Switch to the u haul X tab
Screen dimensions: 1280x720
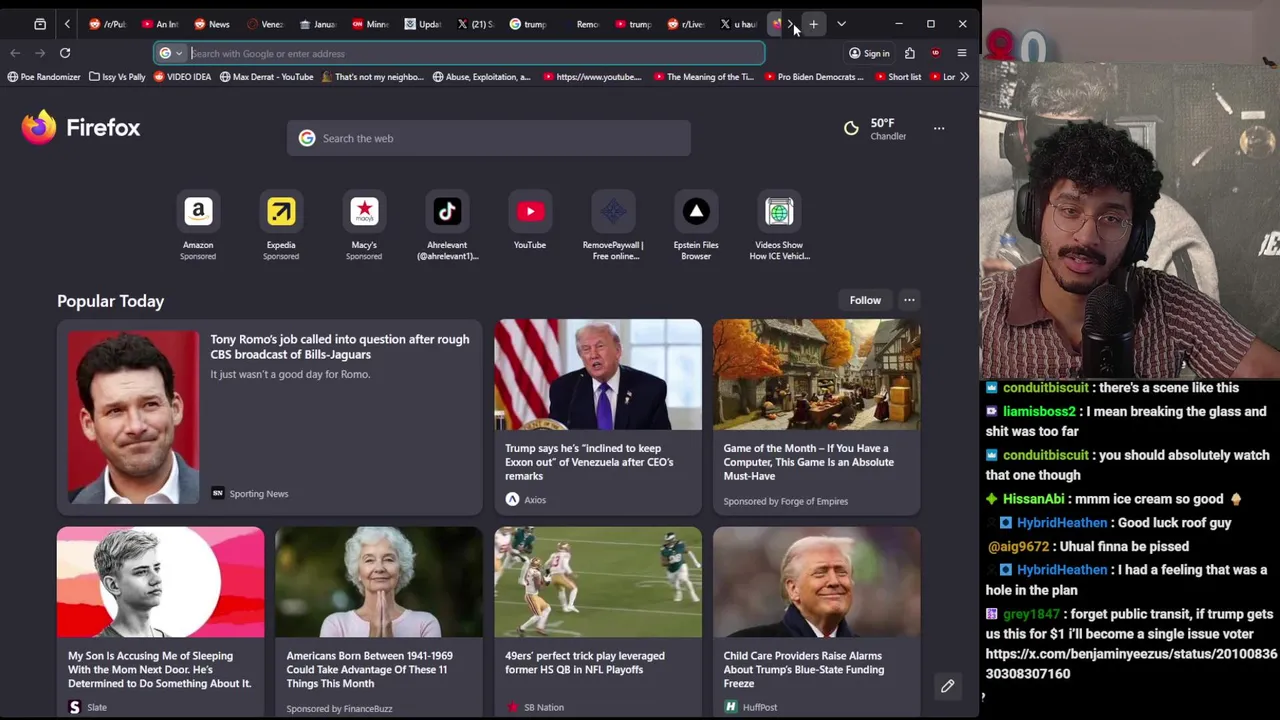click(738, 24)
